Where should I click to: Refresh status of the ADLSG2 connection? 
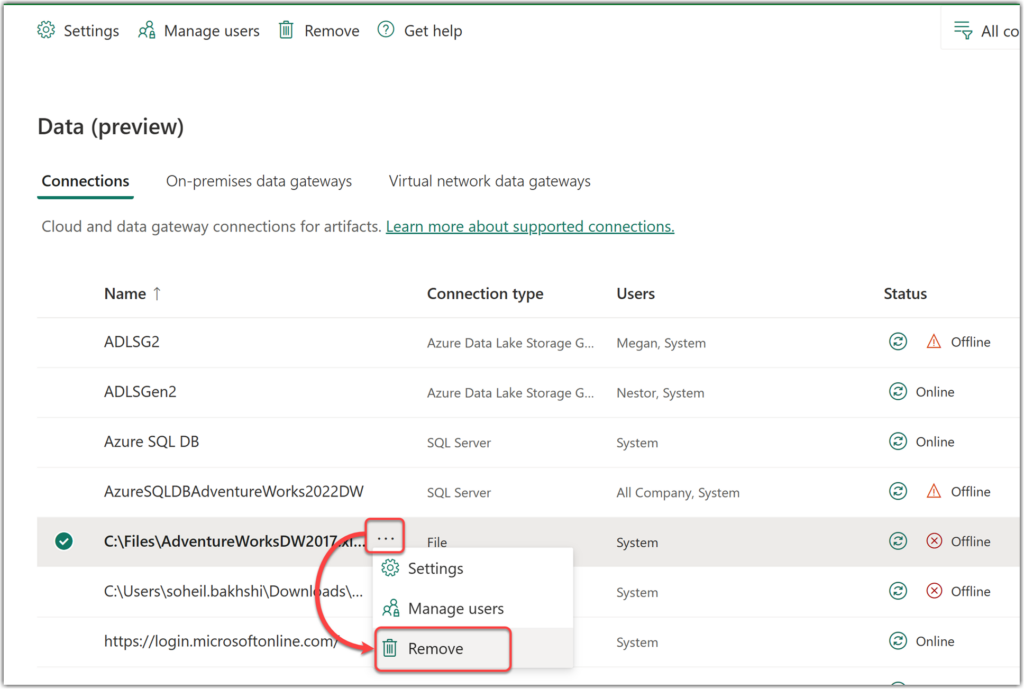pyautogui.click(x=898, y=342)
